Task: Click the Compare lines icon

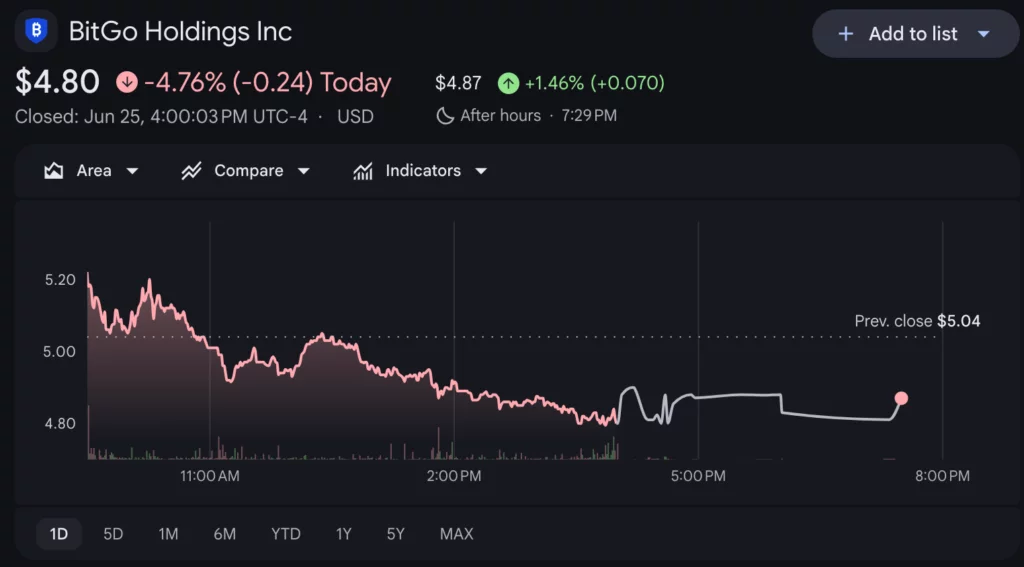Action: click(191, 171)
